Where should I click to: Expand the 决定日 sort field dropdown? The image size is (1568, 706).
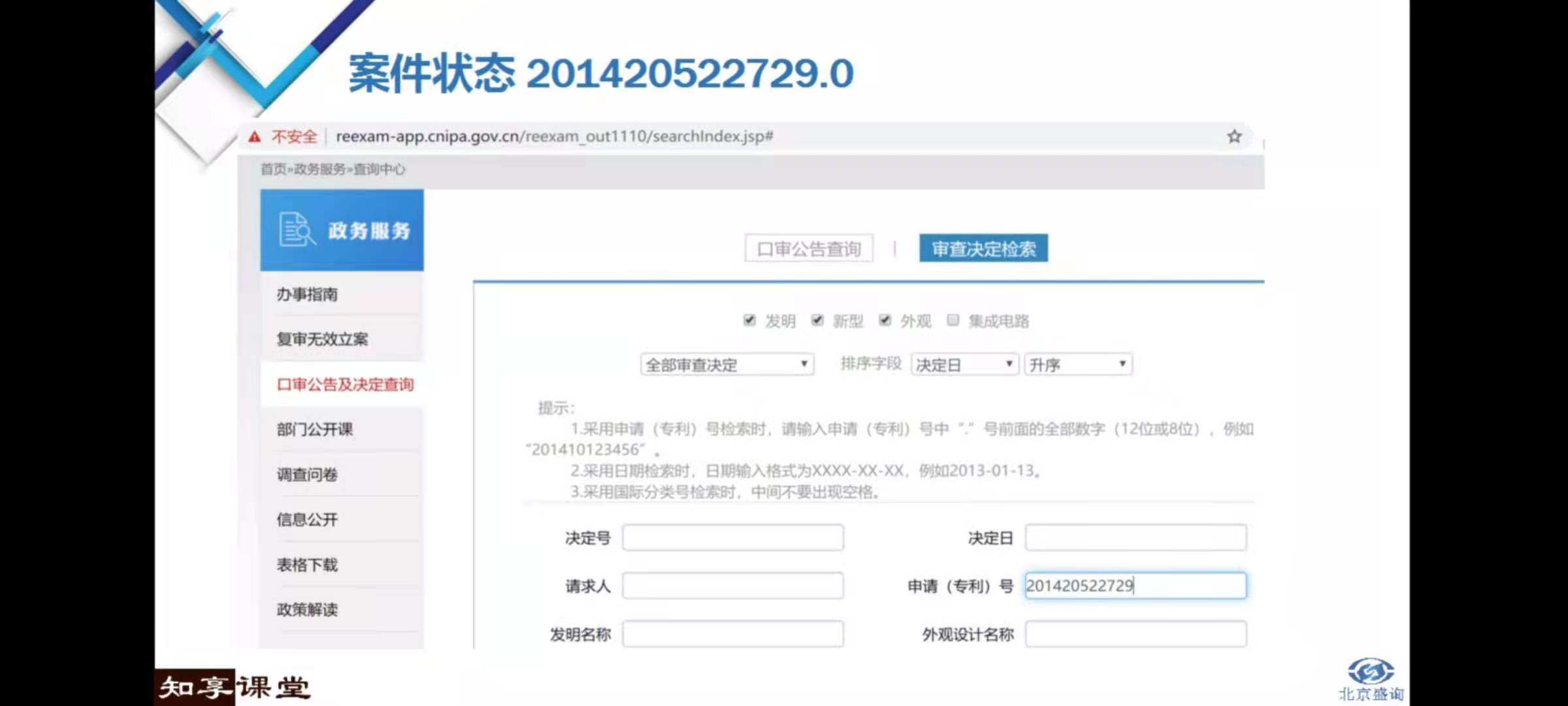[964, 364]
